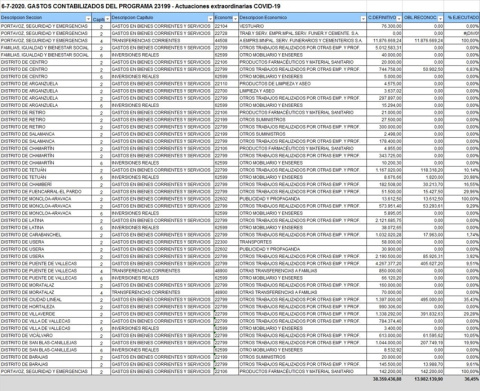Click the 6,83% executed cell

pos(462,69)
